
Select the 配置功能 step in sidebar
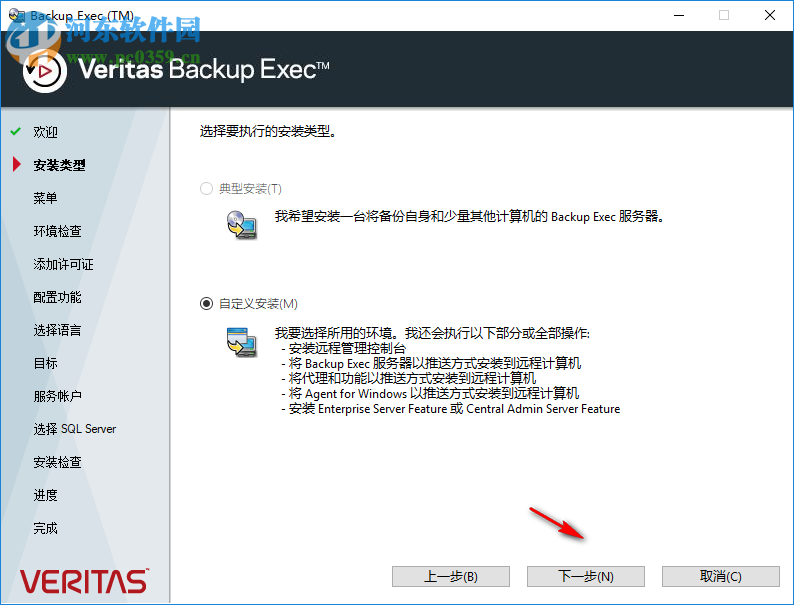point(57,297)
